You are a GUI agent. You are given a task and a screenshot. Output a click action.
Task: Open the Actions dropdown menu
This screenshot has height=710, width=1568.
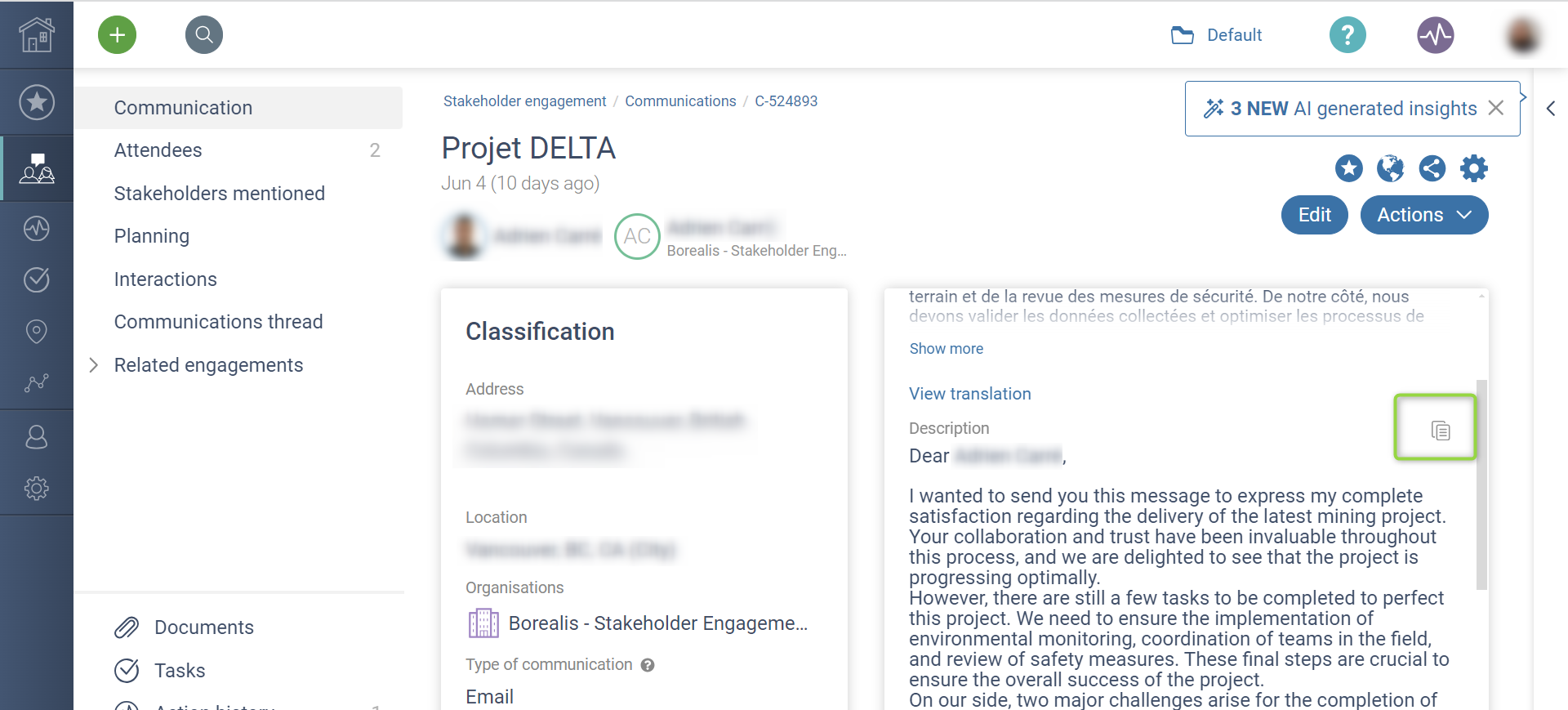1423,215
